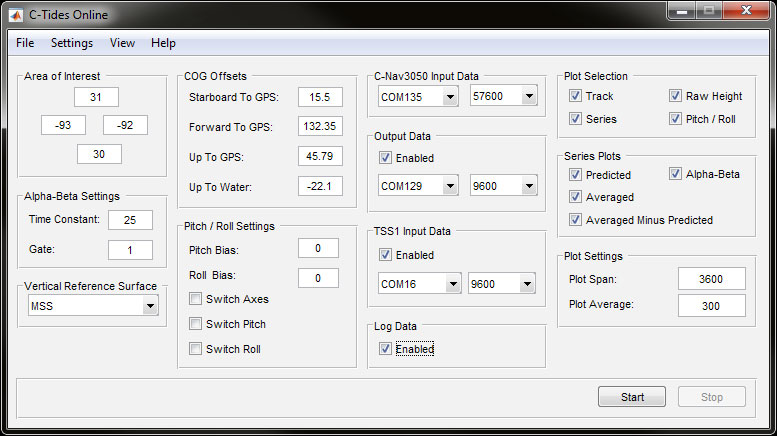This screenshot has width=777, height=436.
Task: Disable the Averaged Minus Predicted checkbox
Action: 575,220
